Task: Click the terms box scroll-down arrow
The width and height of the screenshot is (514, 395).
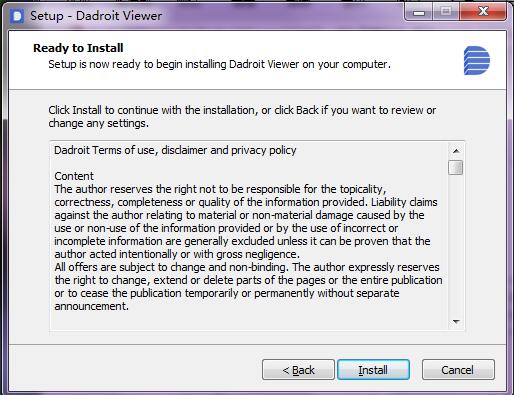Action: 456,322
